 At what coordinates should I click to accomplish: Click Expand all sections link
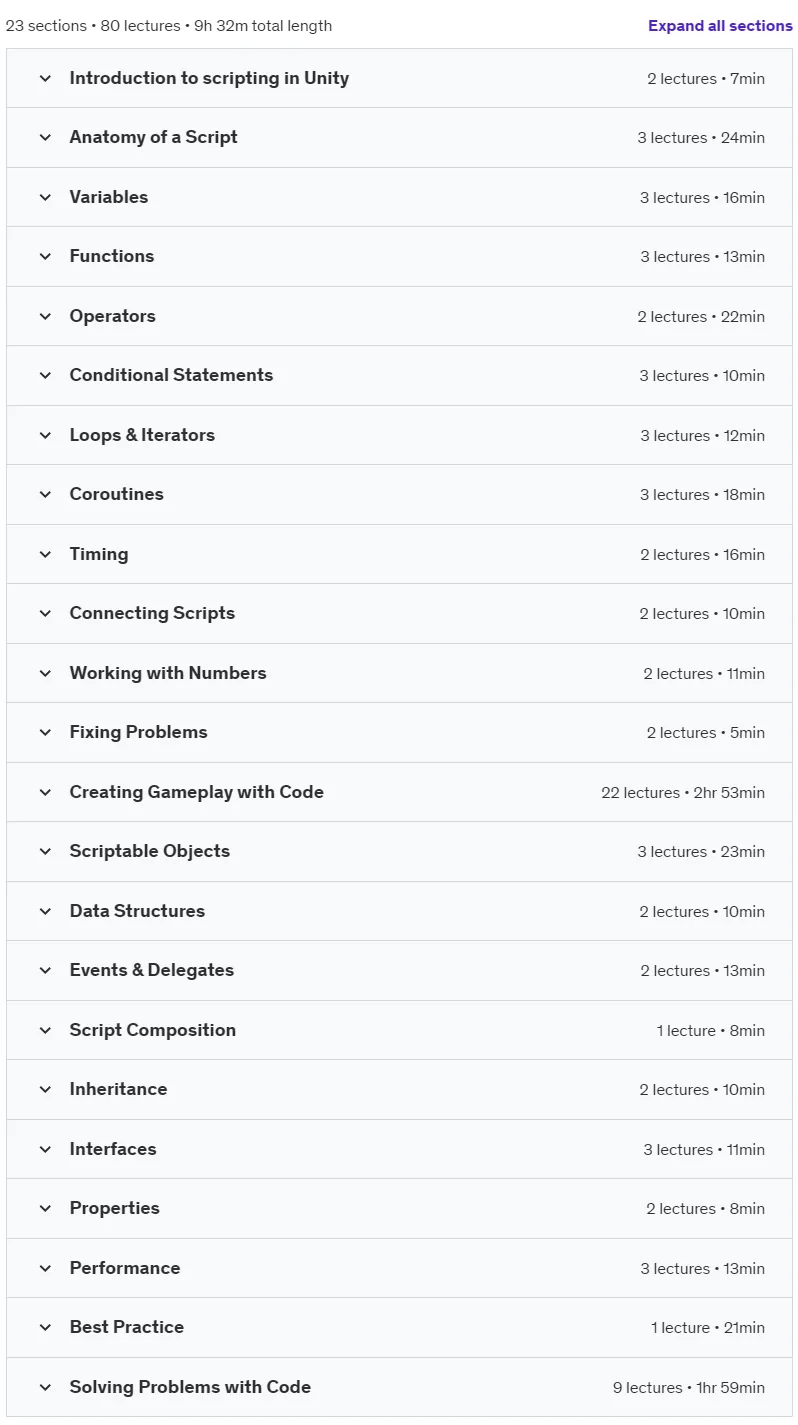click(x=720, y=26)
